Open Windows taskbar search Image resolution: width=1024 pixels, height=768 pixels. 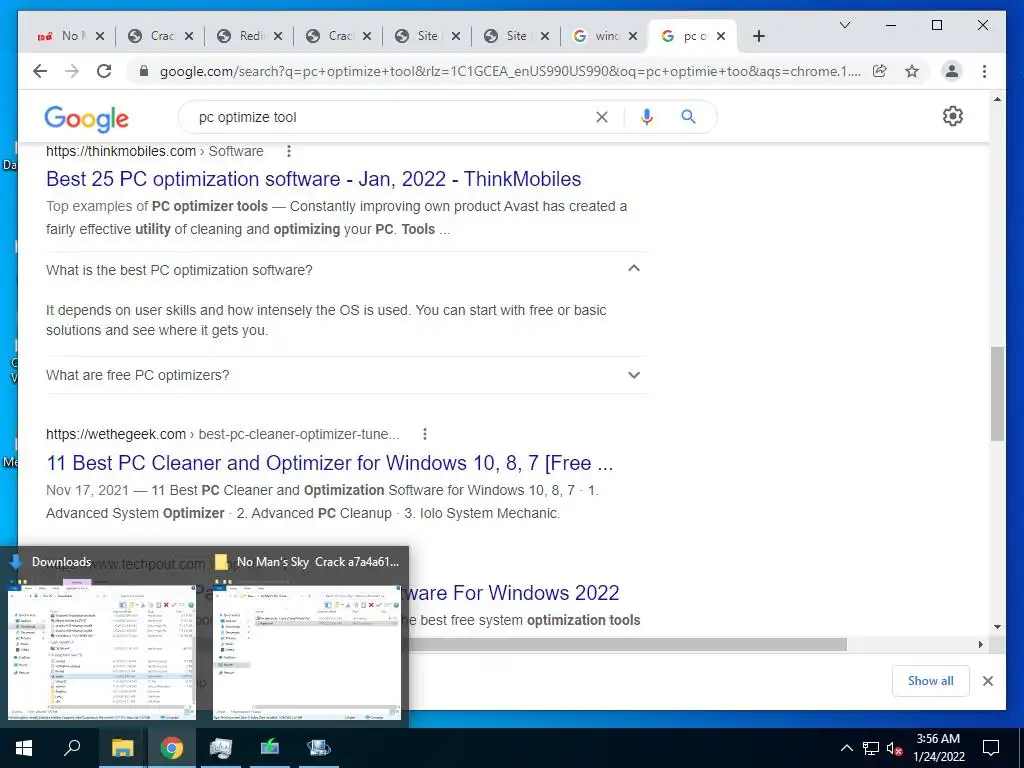coord(72,748)
